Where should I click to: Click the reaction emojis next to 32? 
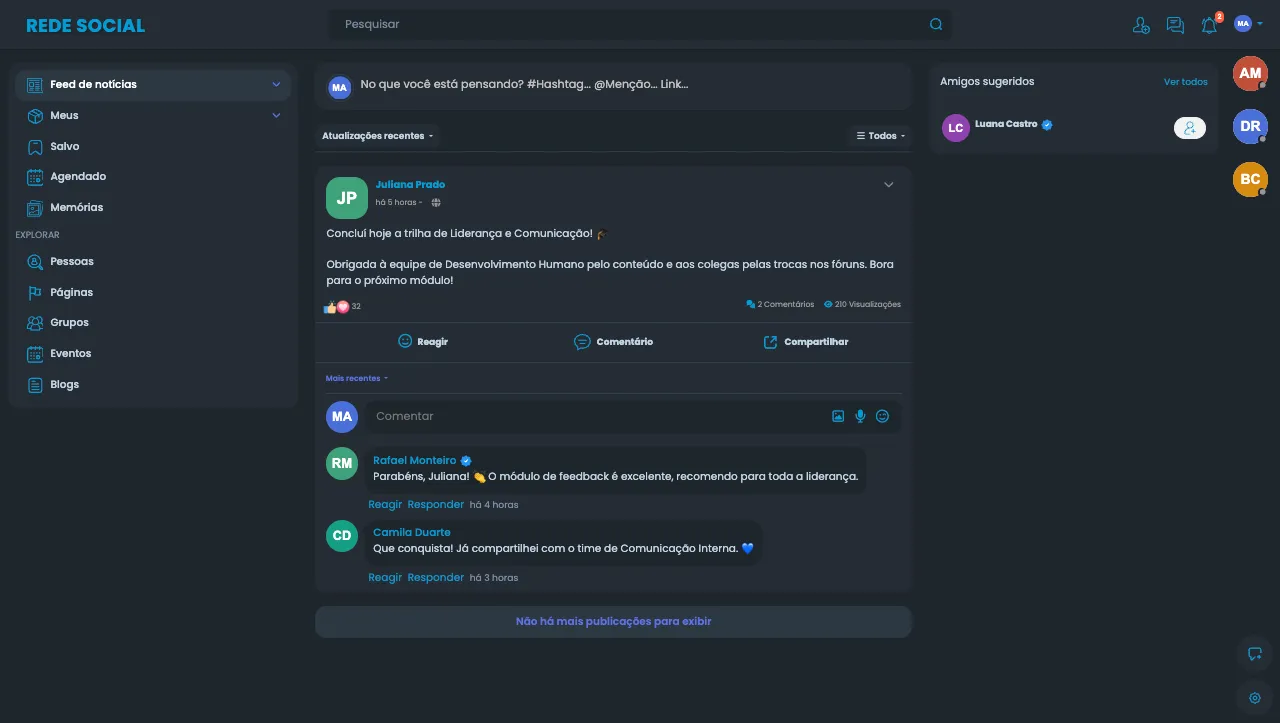336,307
